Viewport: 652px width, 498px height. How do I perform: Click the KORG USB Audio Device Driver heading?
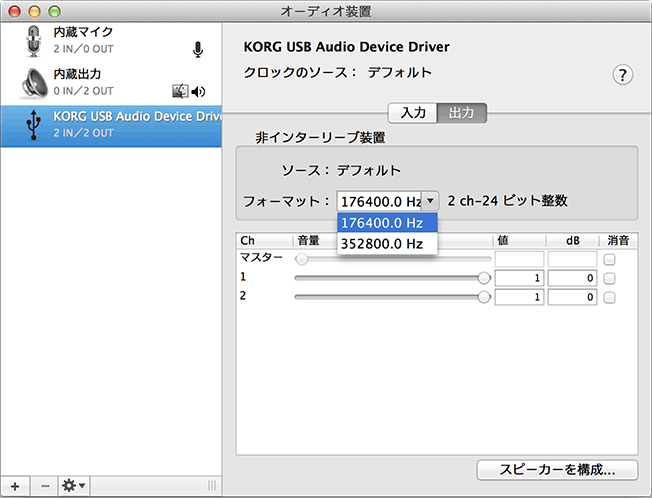point(346,47)
